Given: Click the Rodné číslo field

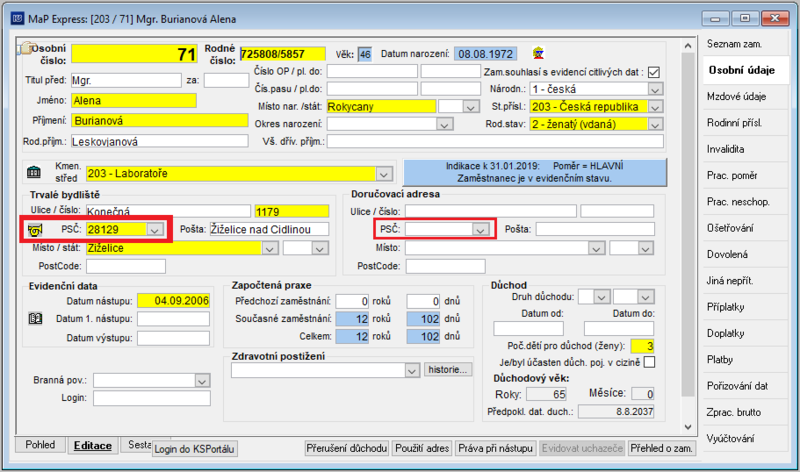Looking at the screenshot, I should tap(283, 54).
